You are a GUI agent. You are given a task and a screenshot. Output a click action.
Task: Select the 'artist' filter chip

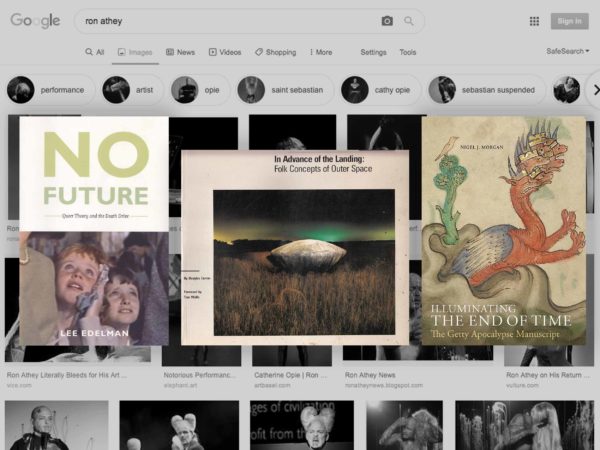[132, 90]
